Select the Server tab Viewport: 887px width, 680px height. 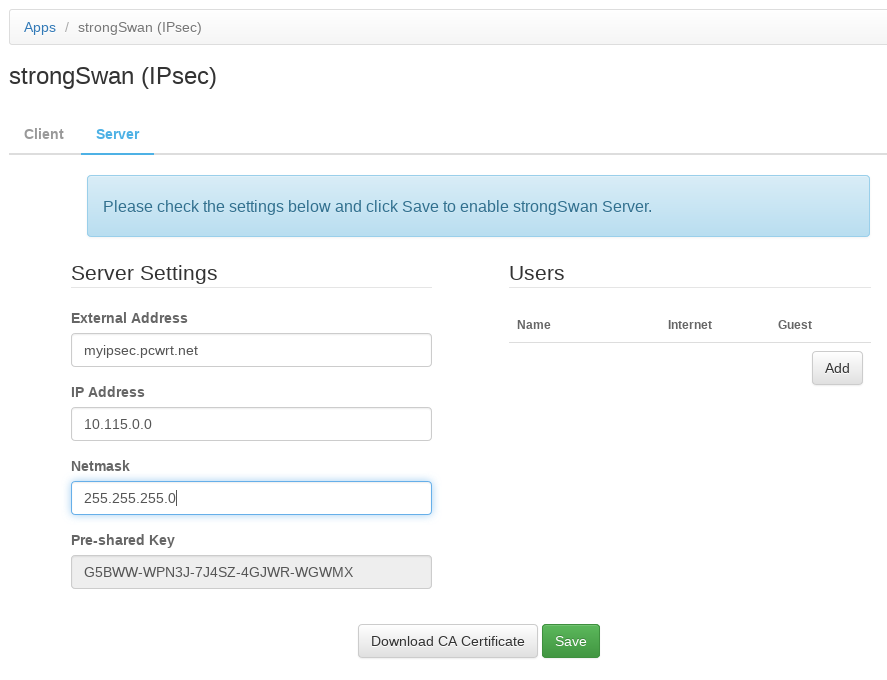coord(117,134)
